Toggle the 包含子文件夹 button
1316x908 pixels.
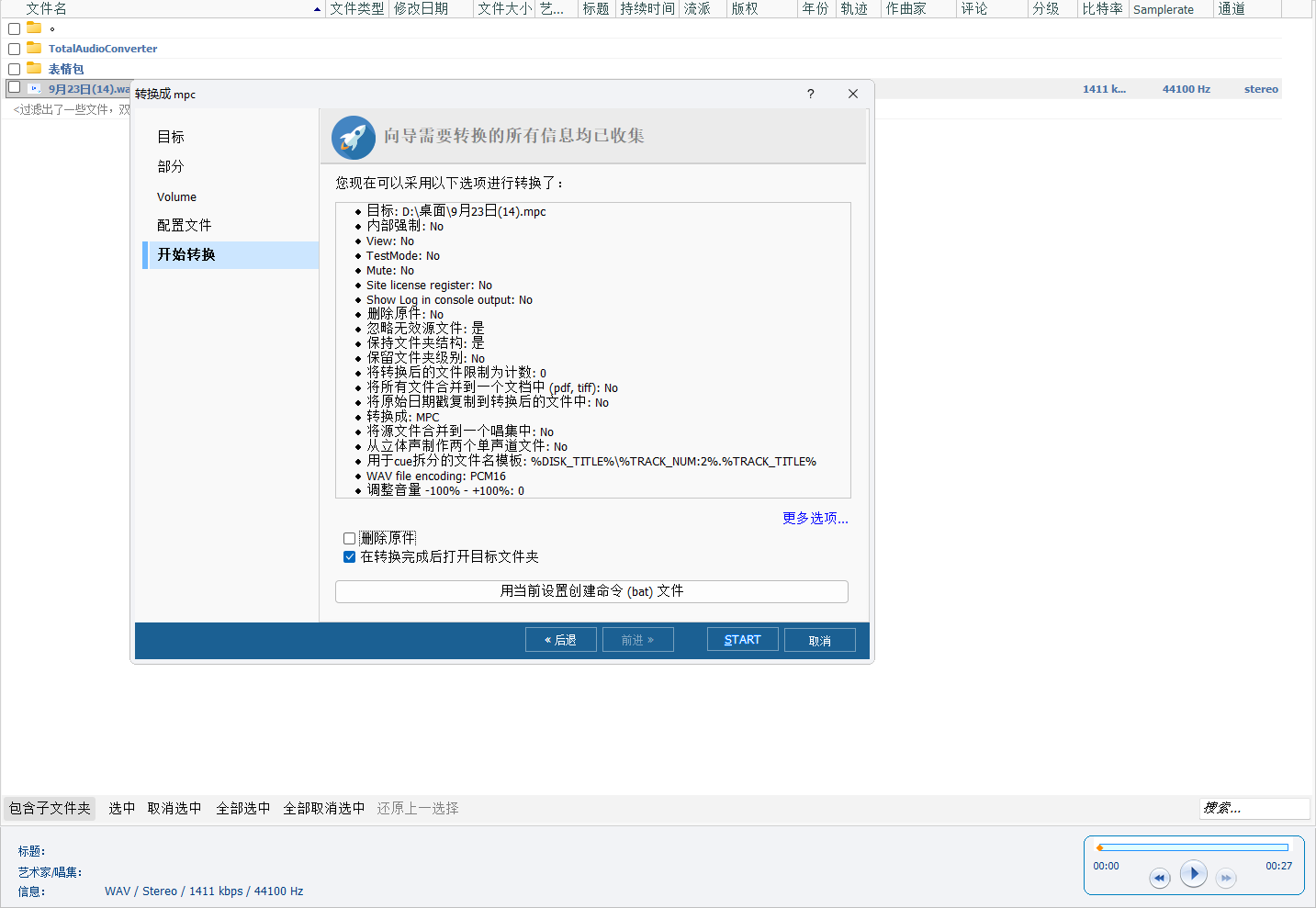click(51, 808)
